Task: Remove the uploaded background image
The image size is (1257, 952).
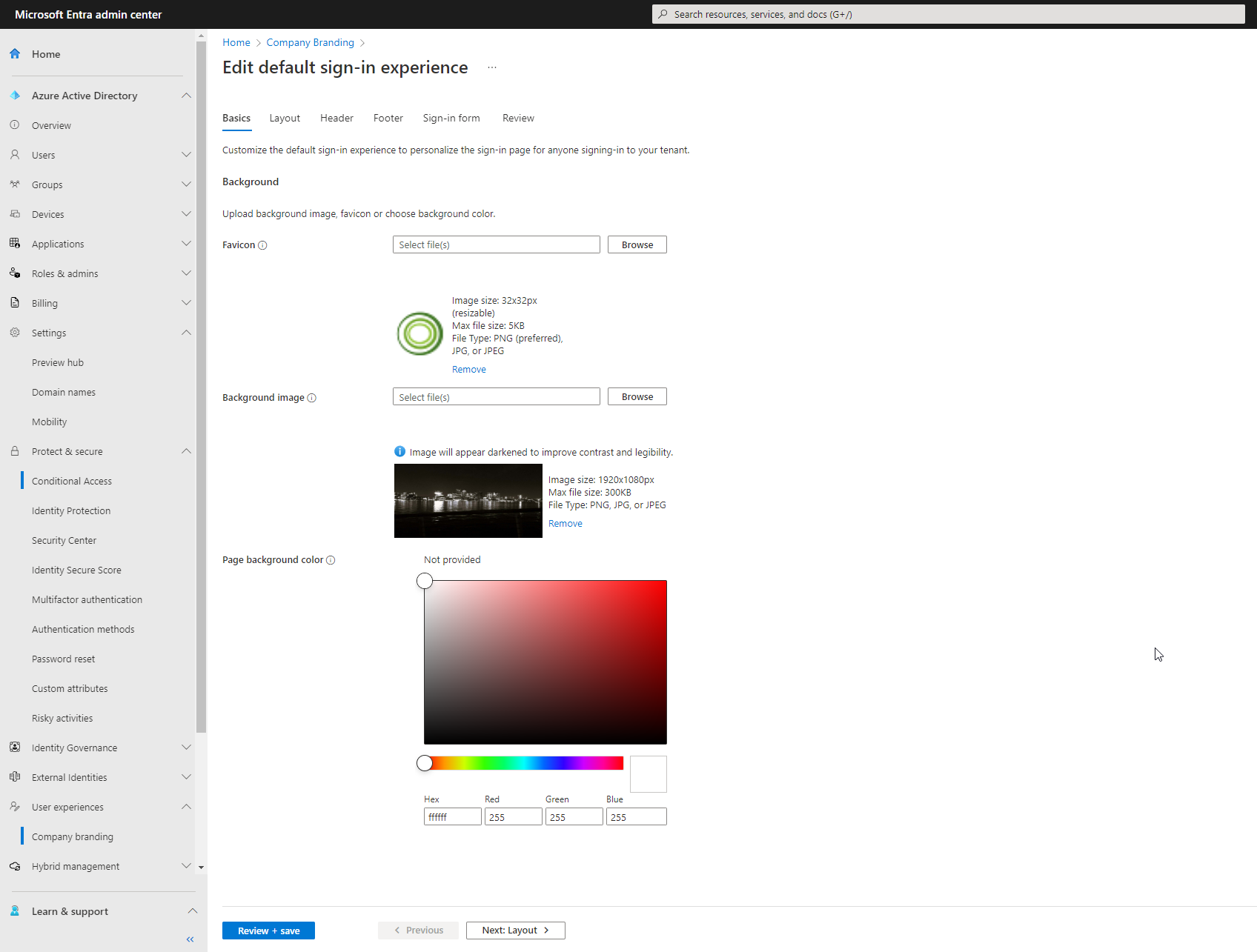Action: 566,524
